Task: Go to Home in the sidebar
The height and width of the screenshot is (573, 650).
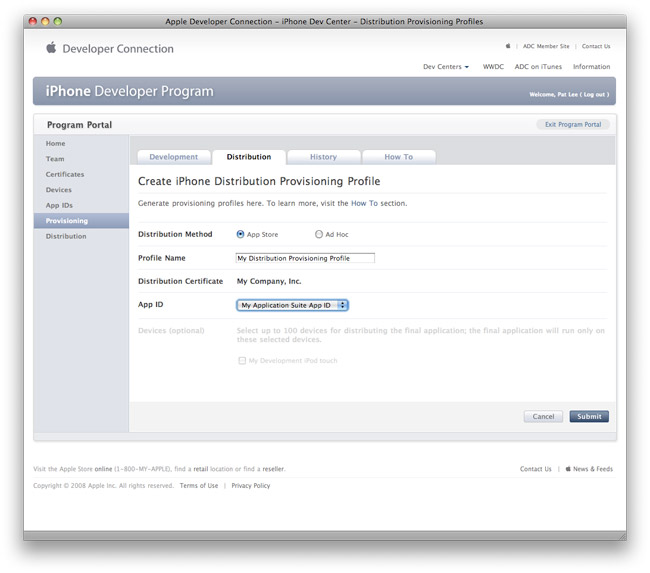Action: point(56,143)
